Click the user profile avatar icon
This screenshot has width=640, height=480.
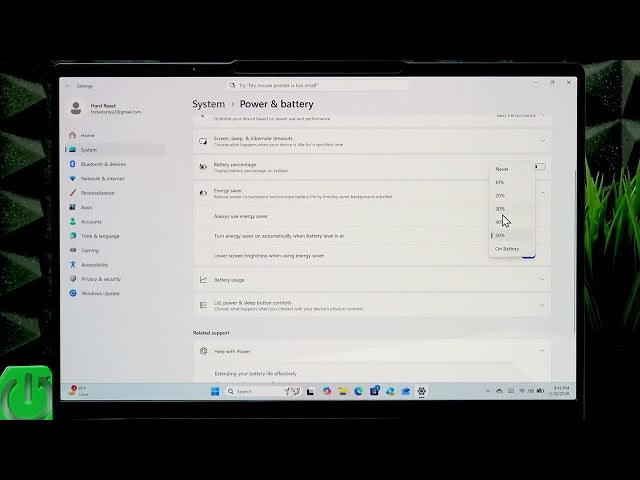76,109
